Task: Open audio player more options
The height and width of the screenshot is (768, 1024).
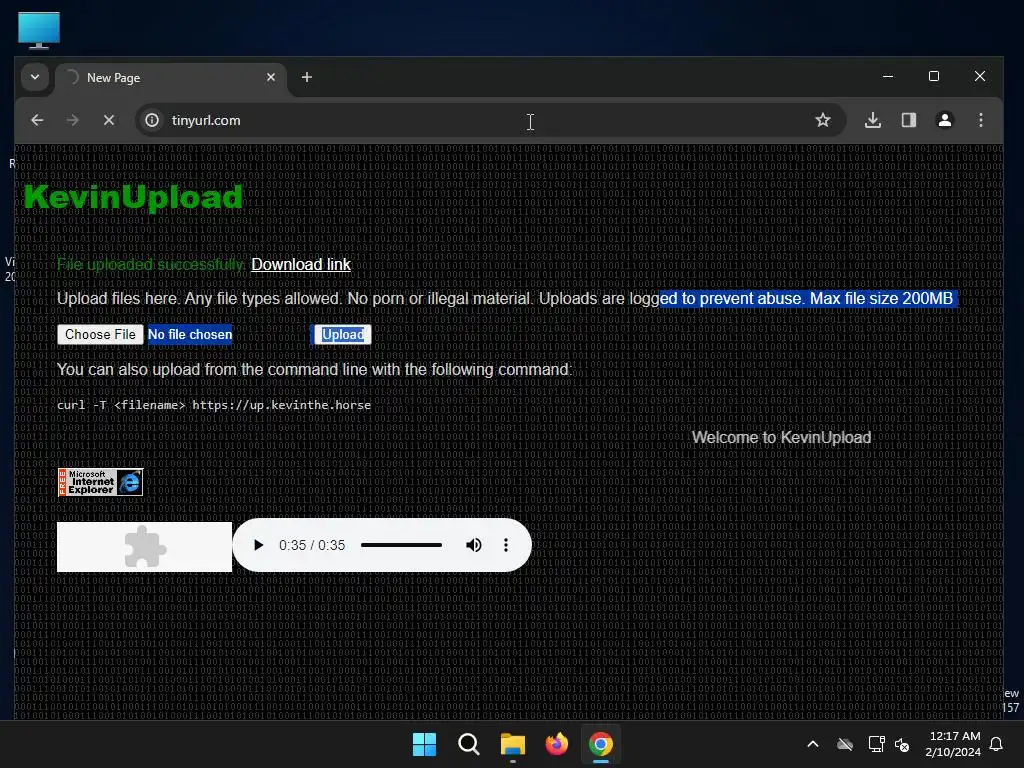Action: (x=505, y=545)
